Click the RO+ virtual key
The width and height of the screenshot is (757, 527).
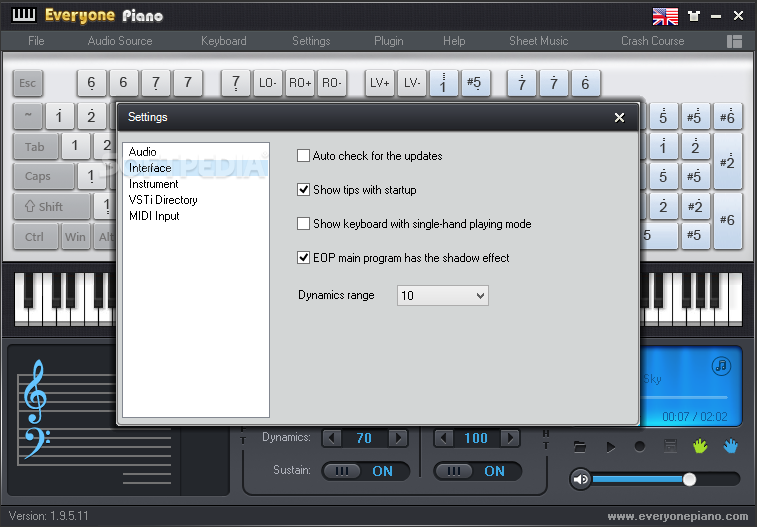coord(300,83)
